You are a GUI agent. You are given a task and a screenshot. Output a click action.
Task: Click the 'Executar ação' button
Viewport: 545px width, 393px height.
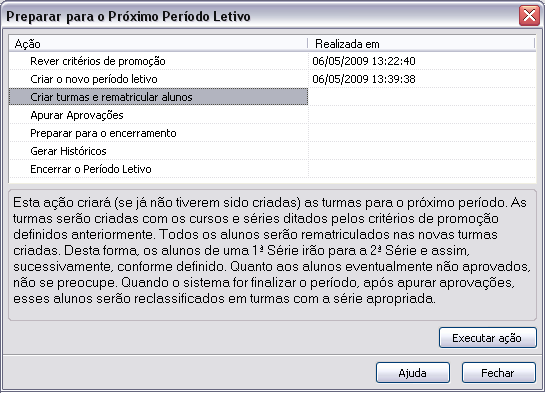pyautogui.click(x=488, y=338)
